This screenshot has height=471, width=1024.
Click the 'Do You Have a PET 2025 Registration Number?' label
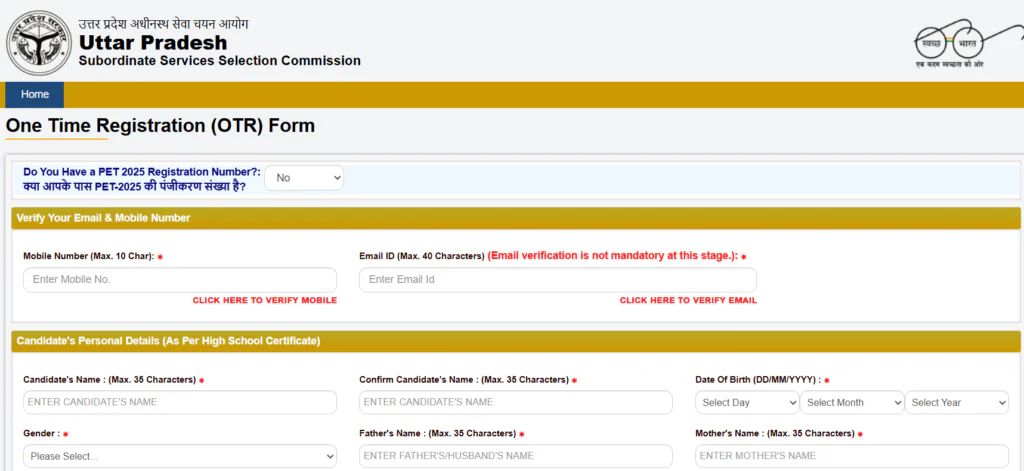click(x=142, y=172)
